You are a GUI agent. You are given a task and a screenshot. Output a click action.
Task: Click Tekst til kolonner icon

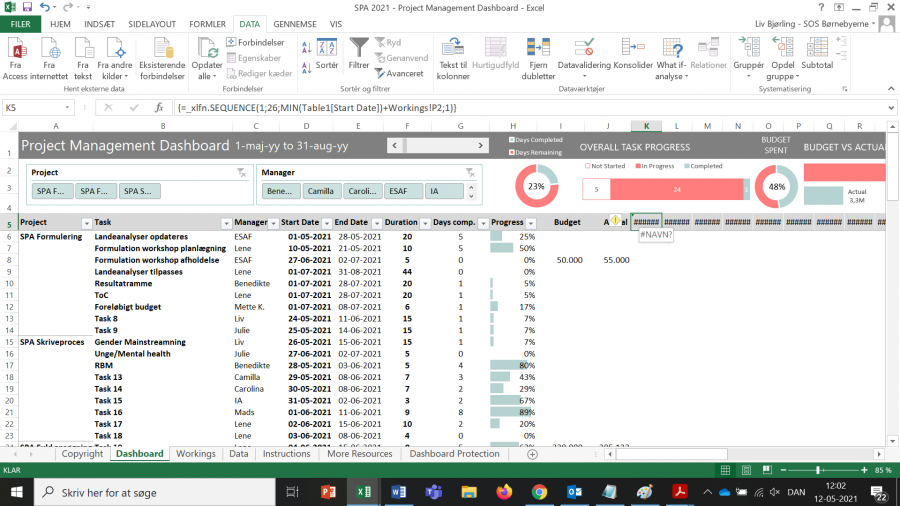click(453, 48)
